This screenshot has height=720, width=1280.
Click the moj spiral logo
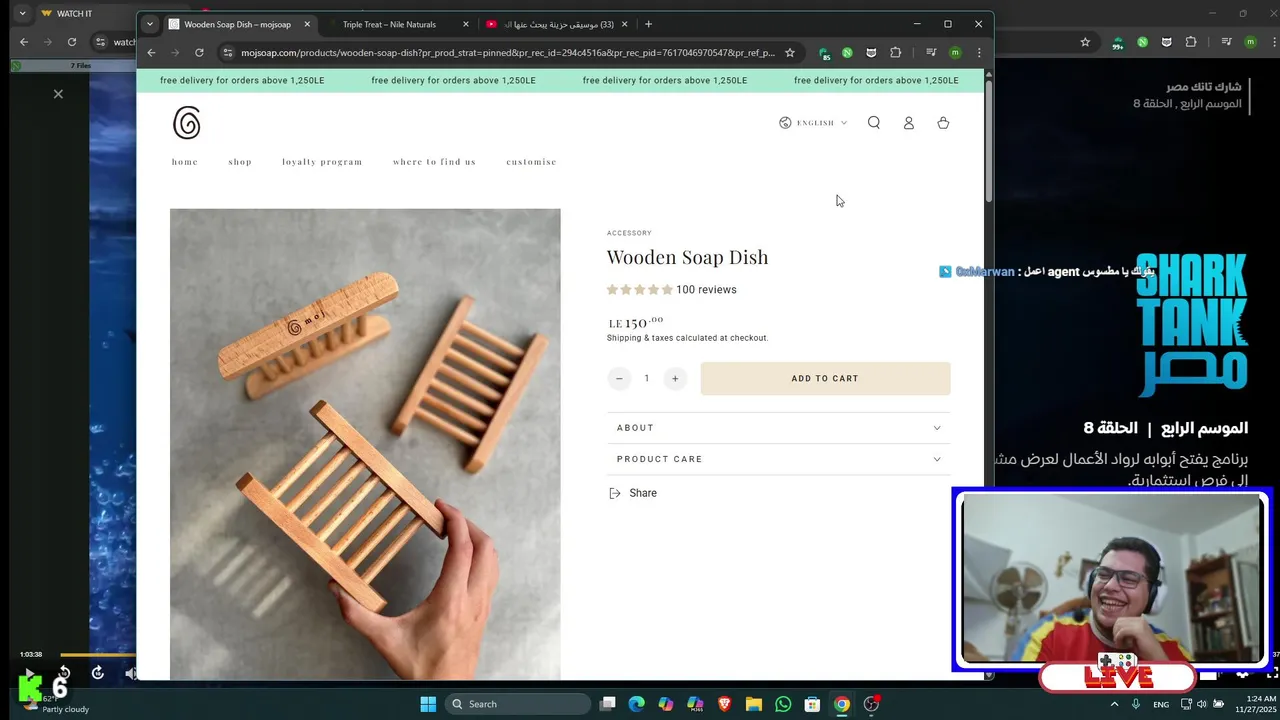(x=187, y=123)
